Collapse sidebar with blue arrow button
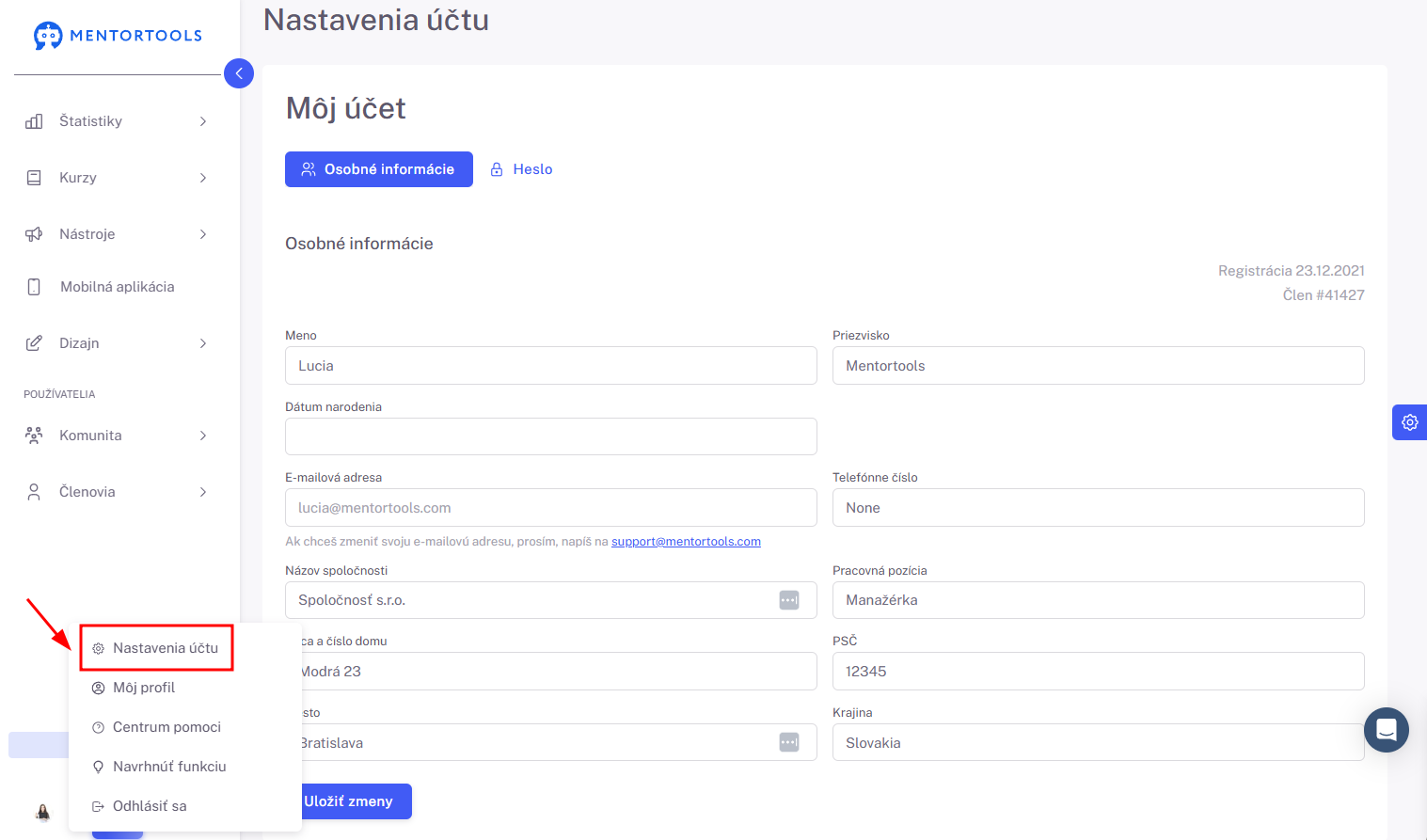The image size is (1427, 840). [239, 73]
